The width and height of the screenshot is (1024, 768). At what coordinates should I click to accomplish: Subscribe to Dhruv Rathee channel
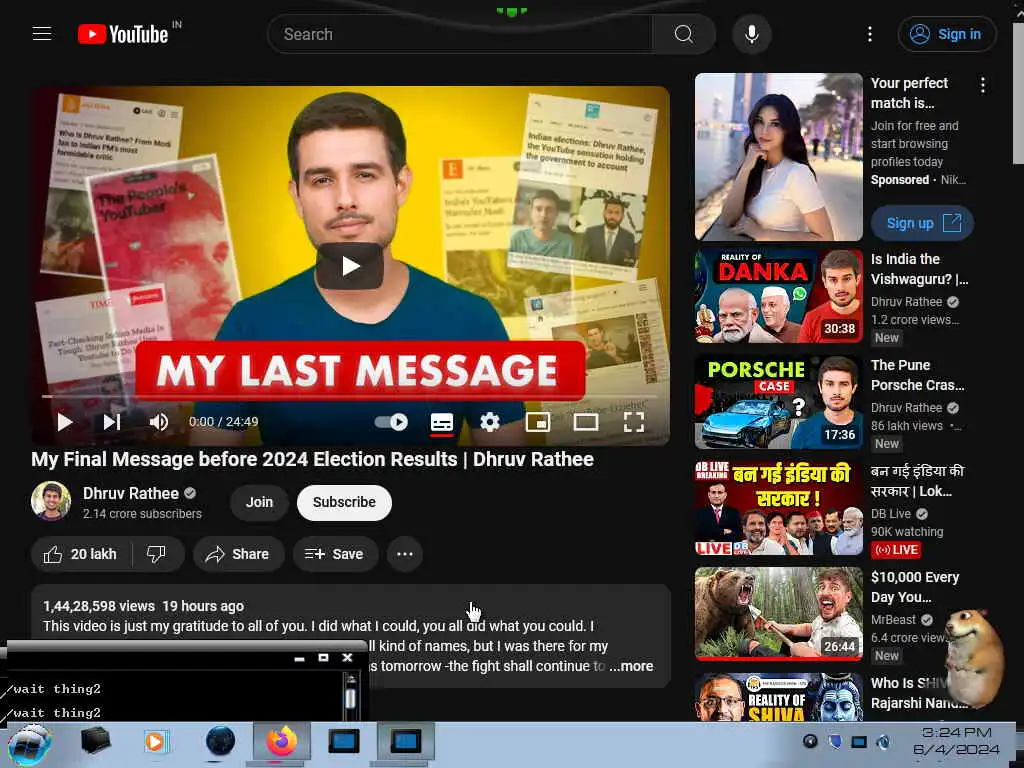[x=344, y=502]
